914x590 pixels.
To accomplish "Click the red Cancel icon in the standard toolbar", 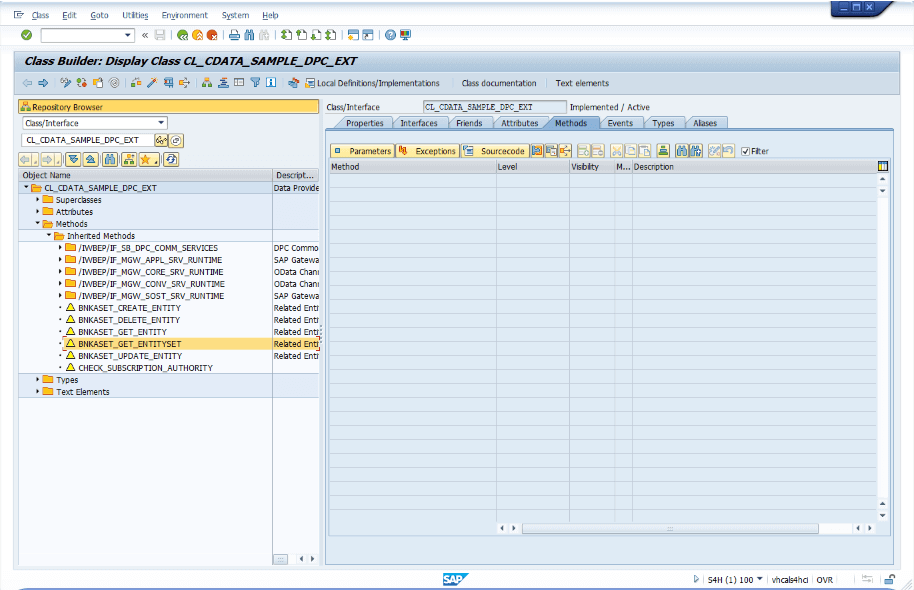I will point(212,35).
